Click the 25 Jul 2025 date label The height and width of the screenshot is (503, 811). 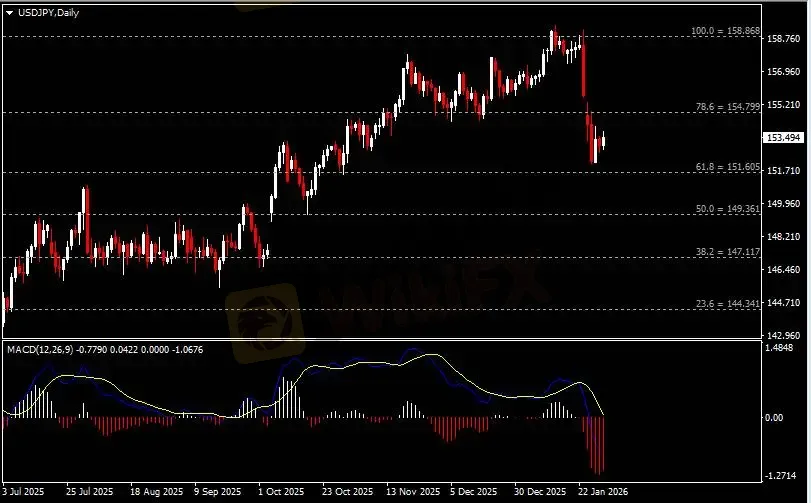pyautogui.click(x=89, y=491)
